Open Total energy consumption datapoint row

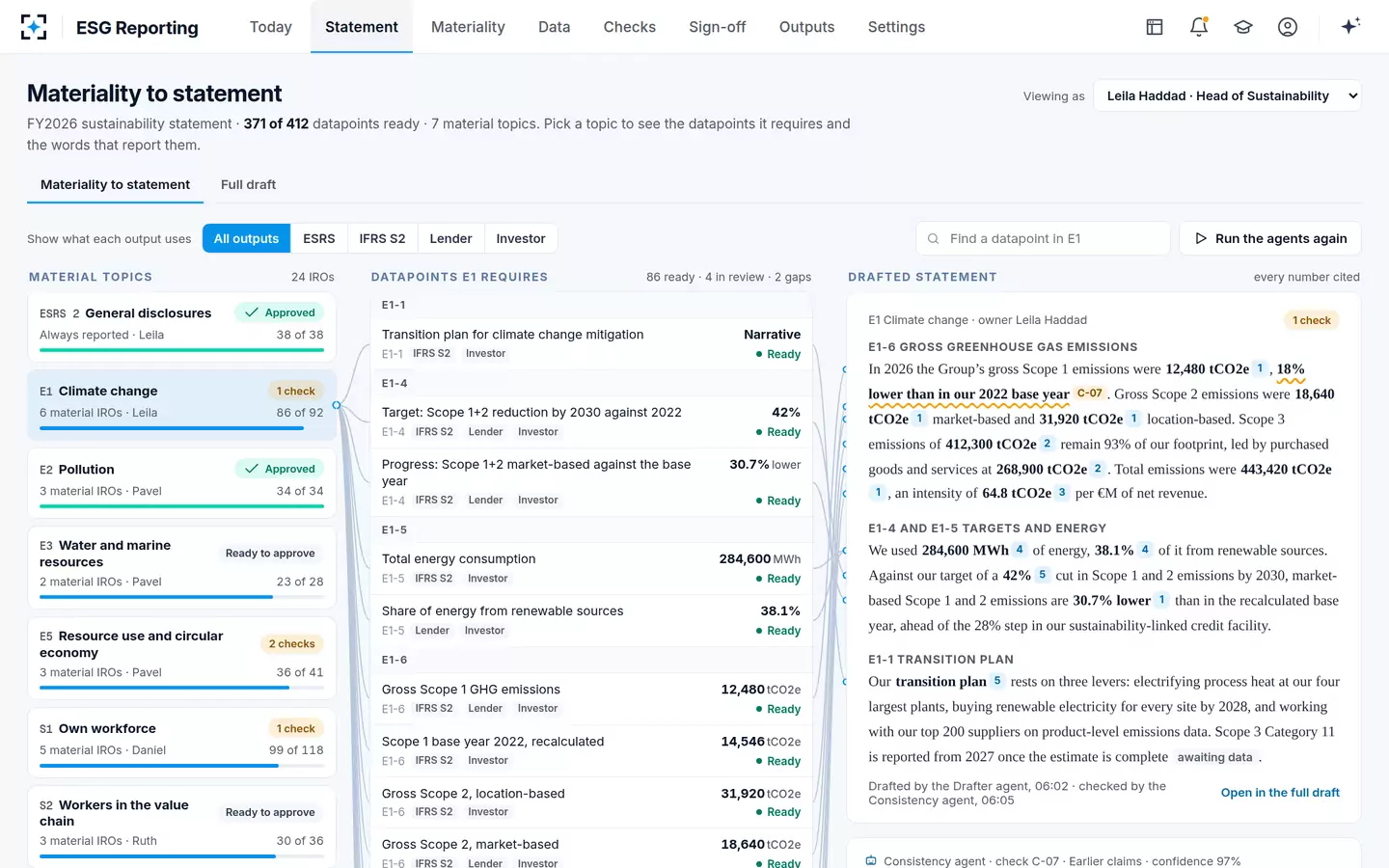point(590,568)
